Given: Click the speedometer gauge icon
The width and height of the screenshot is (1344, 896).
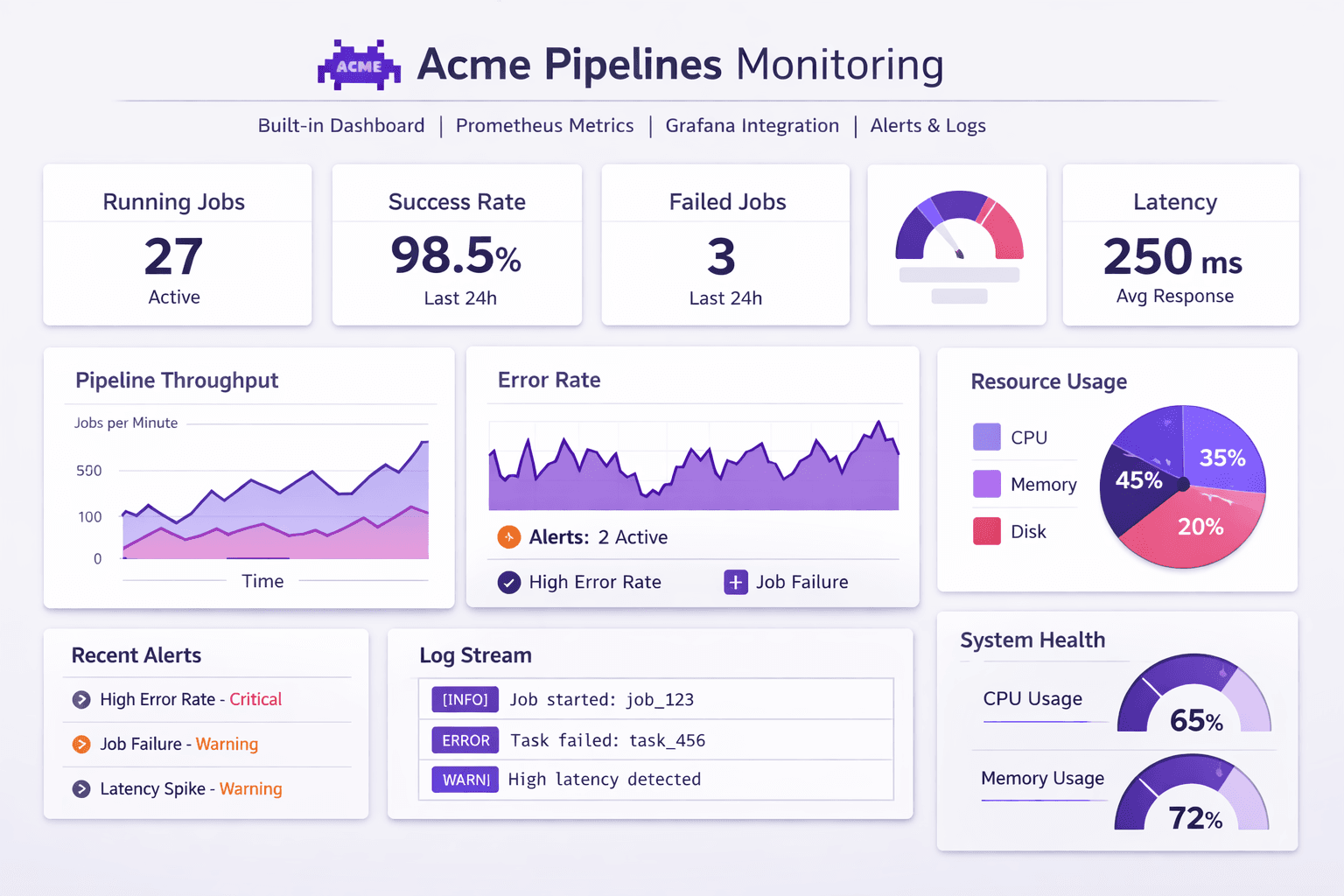Looking at the screenshot, I should pyautogui.click(x=958, y=236).
